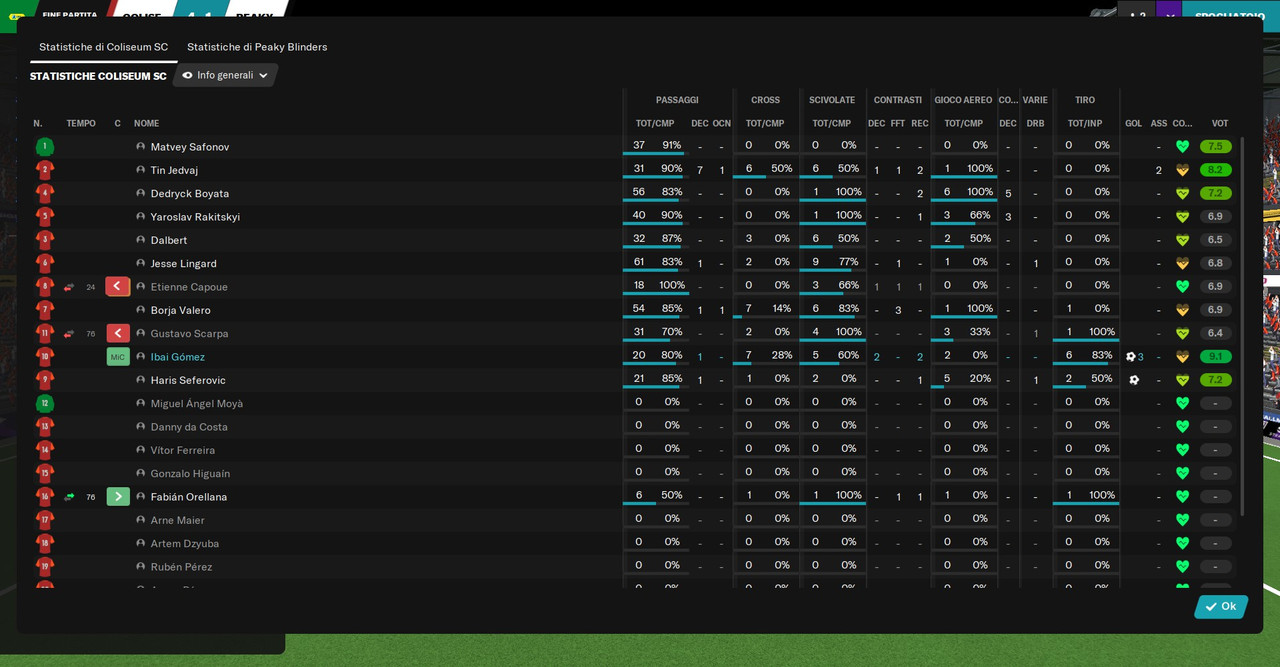The image size is (1280, 667).
Task: Switch to Statistiche di Peaky Blinders tab
Action: click(257, 47)
